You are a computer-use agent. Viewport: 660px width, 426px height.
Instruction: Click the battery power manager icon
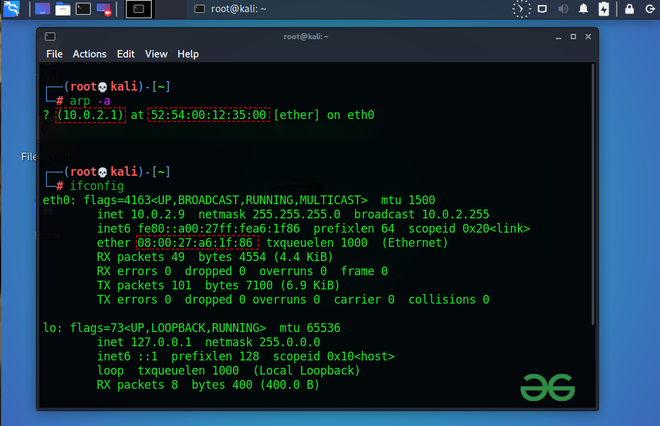click(604, 9)
